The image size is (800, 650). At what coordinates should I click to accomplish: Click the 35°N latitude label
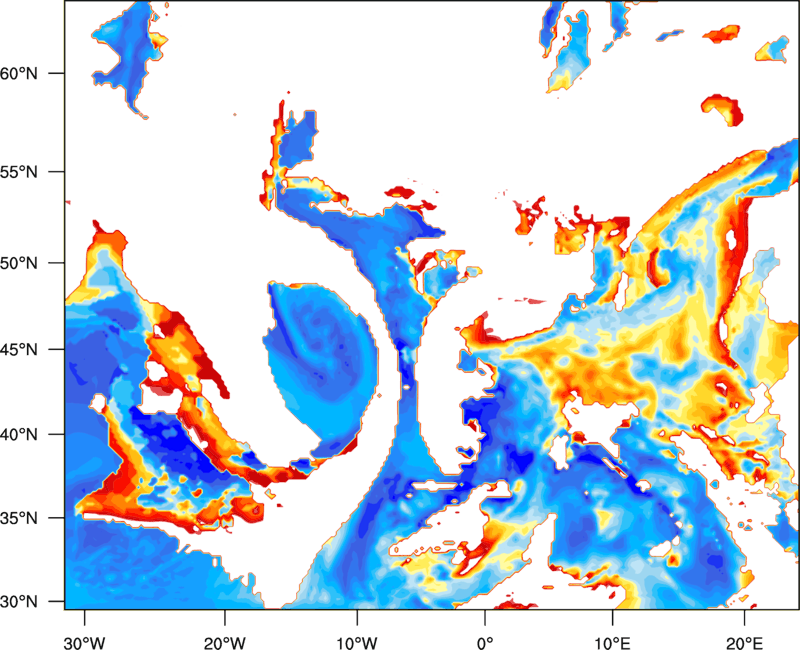pyautogui.click(x=19, y=518)
